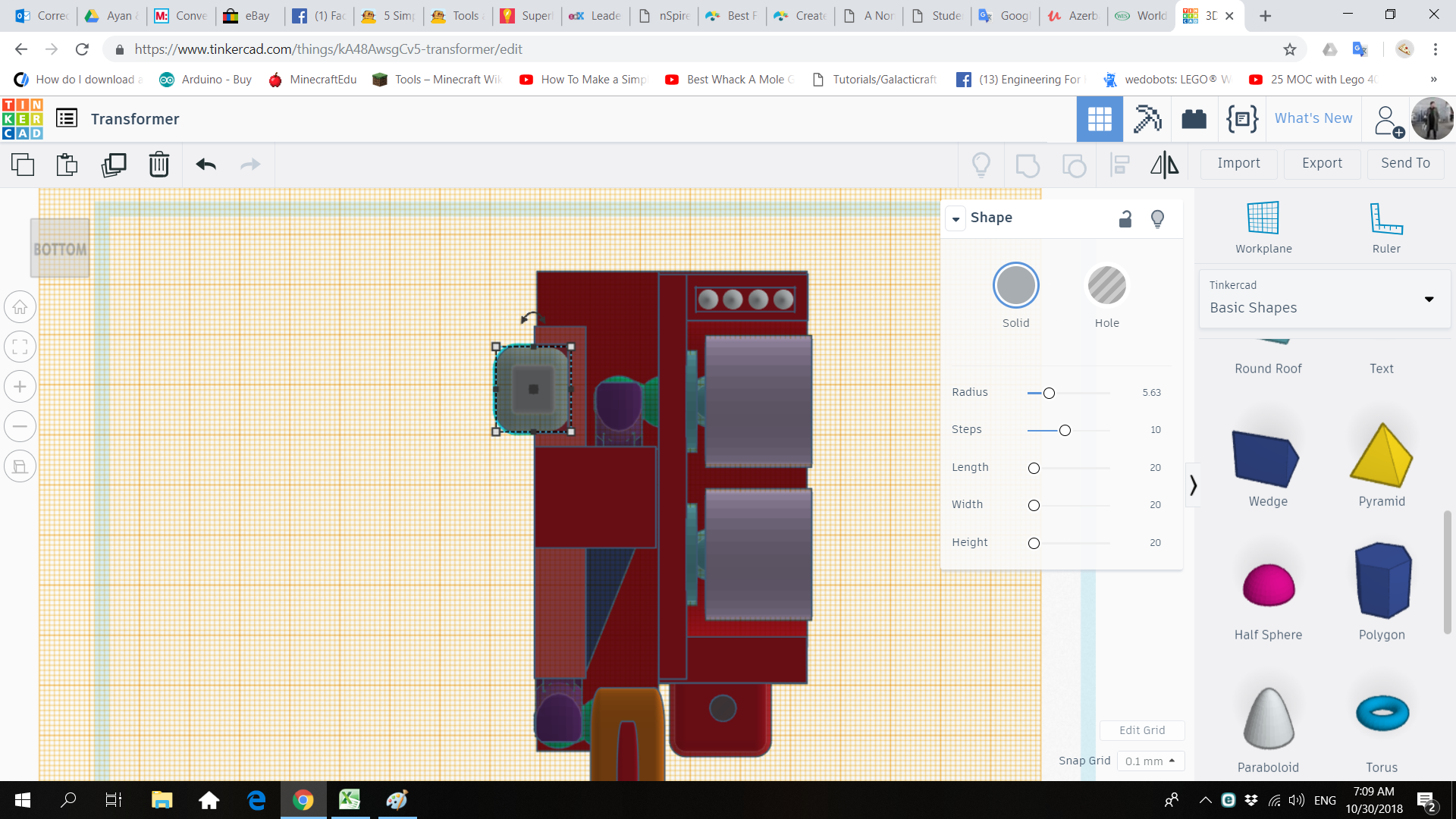Image resolution: width=1456 pixels, height=819 pixels.
Task: Switch to the eBay browser tab
Action: tap(250, 15)
